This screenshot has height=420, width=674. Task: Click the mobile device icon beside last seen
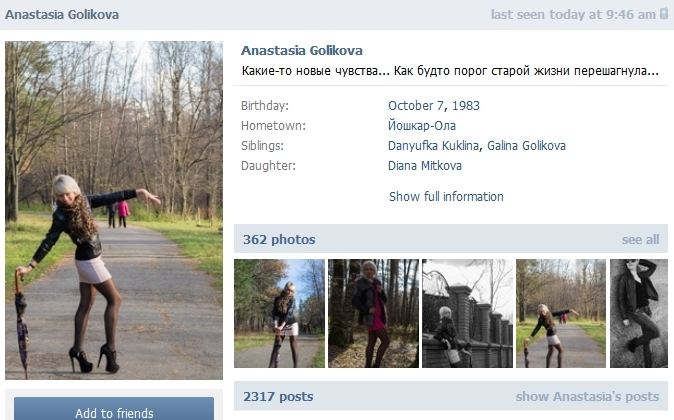664,14
